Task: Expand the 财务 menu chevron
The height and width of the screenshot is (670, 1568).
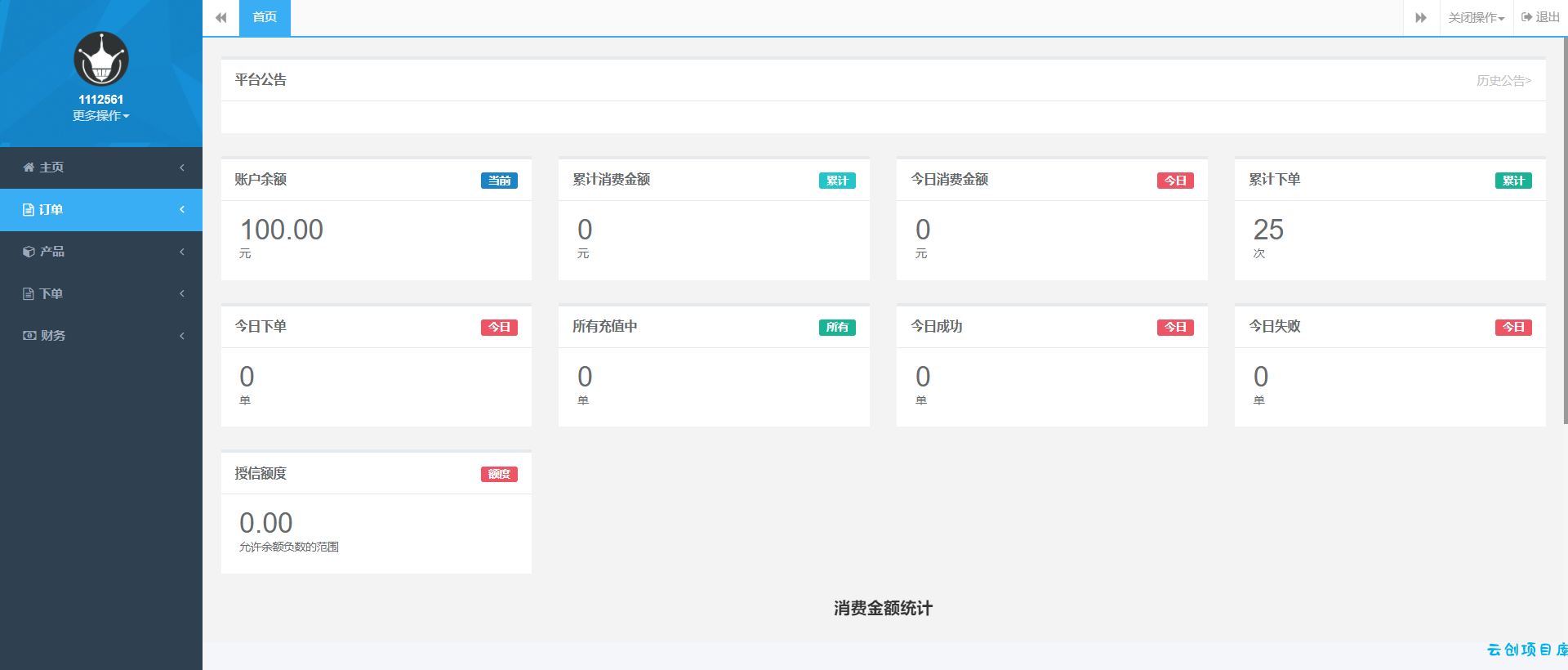Action: [182, 336]
